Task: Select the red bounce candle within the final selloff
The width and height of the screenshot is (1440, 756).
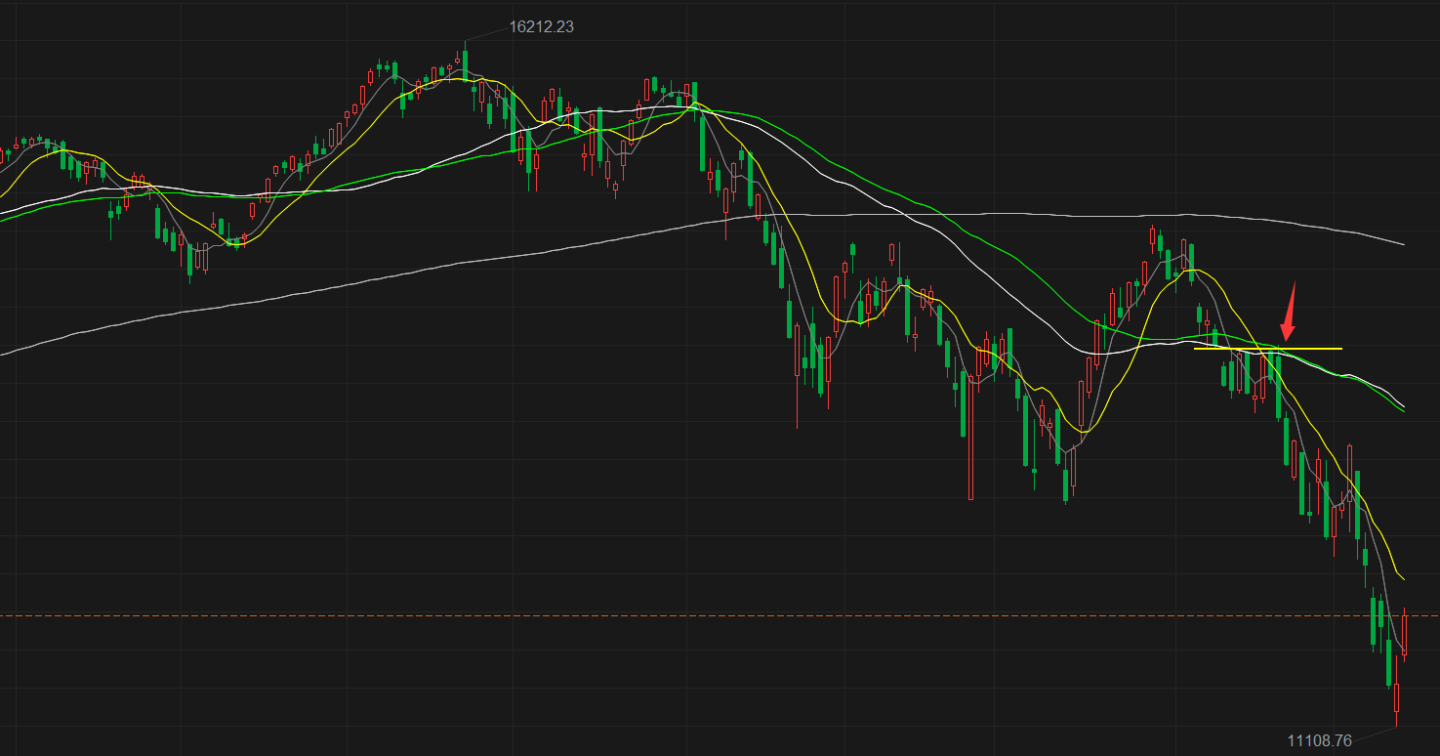Action: 1350,470
